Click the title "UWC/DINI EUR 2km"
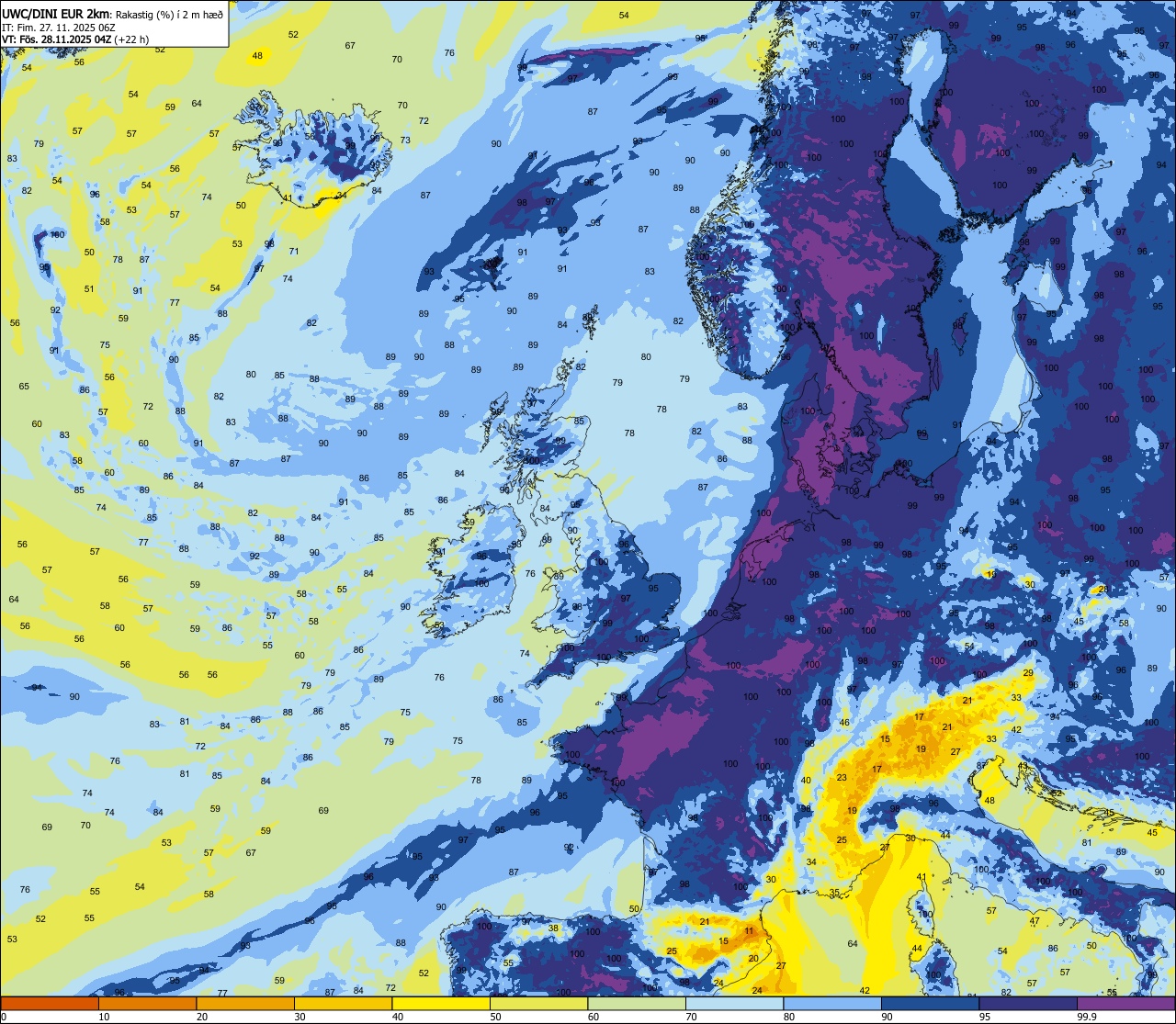This screenshot has height=1024, width=1176. coord(55,13)
